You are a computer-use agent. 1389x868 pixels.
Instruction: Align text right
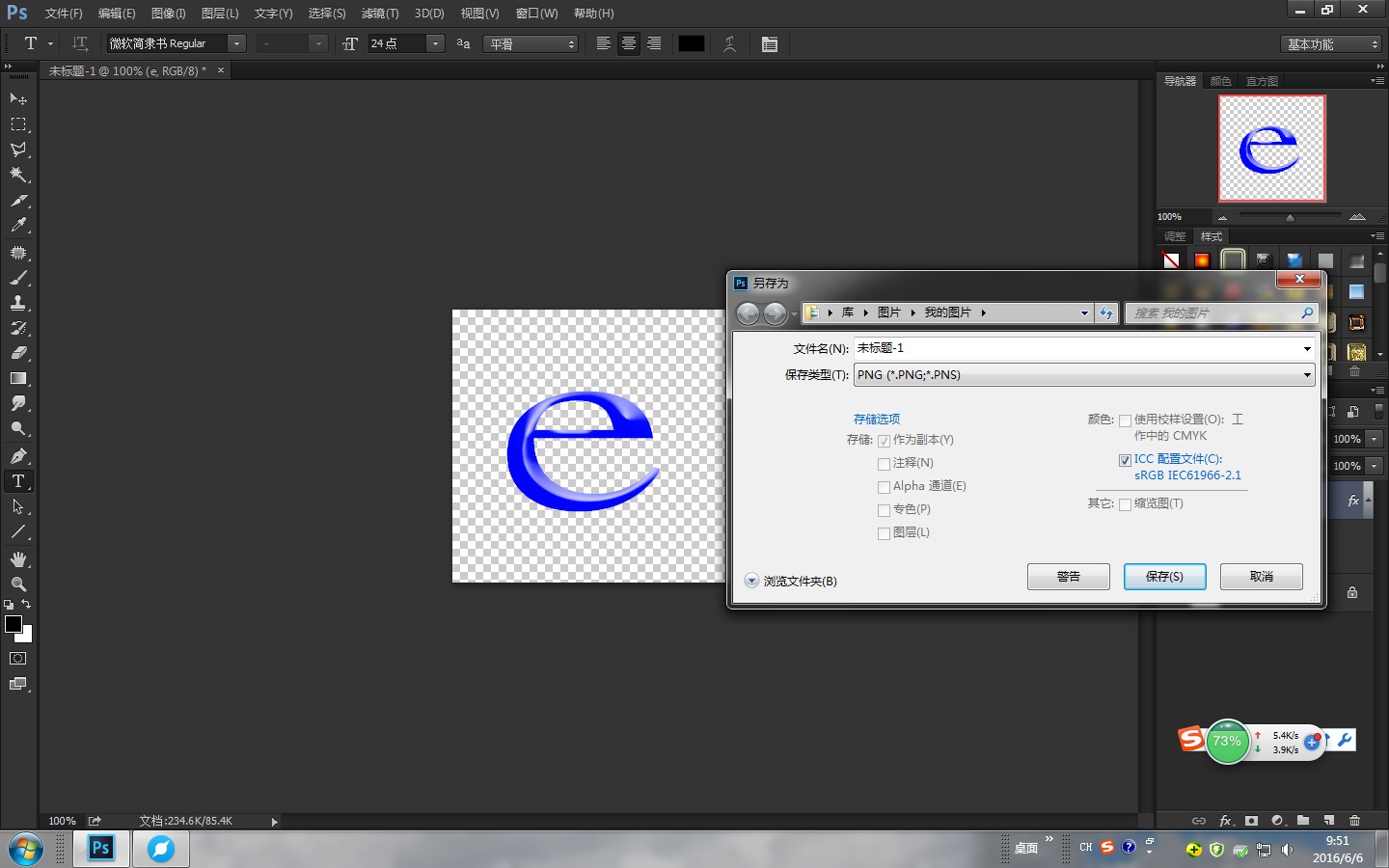click(654, 43)
